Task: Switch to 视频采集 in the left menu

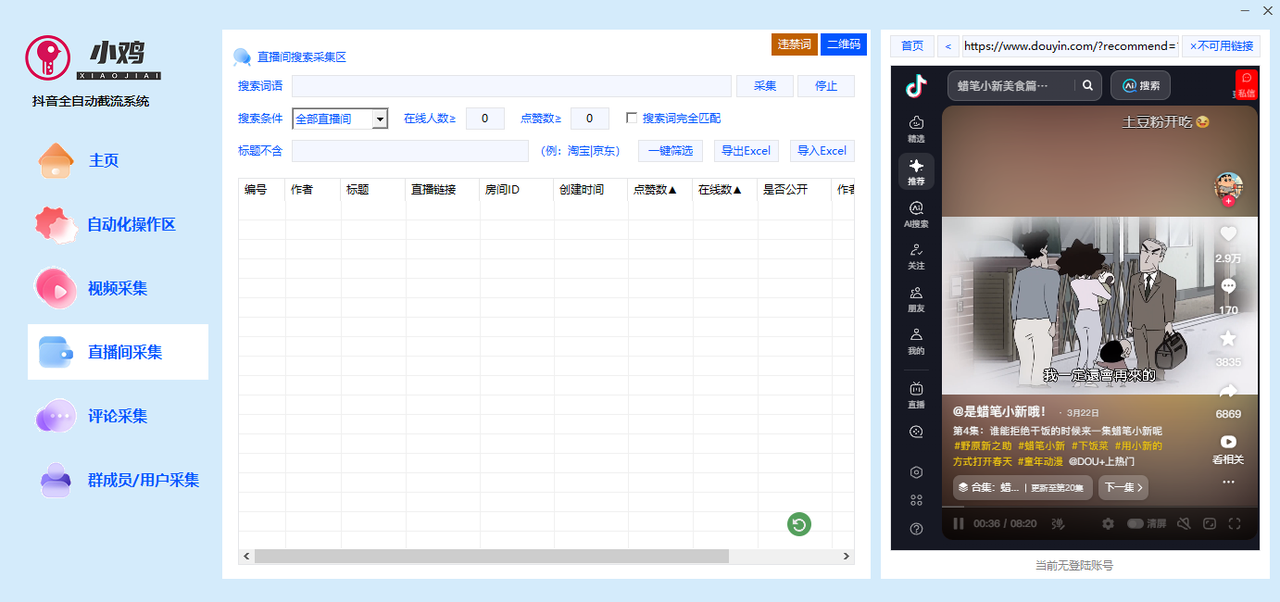Action: [117, 288]
